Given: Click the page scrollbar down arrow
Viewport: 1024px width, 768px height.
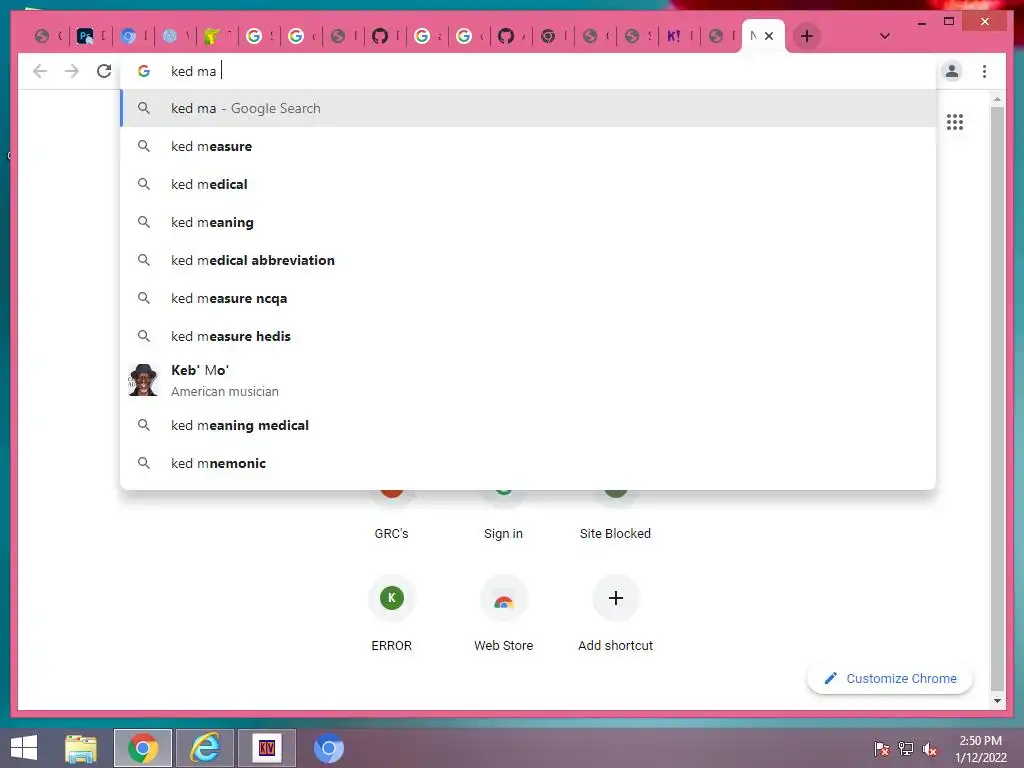Looking at the screenshot, I should point(997,701).
